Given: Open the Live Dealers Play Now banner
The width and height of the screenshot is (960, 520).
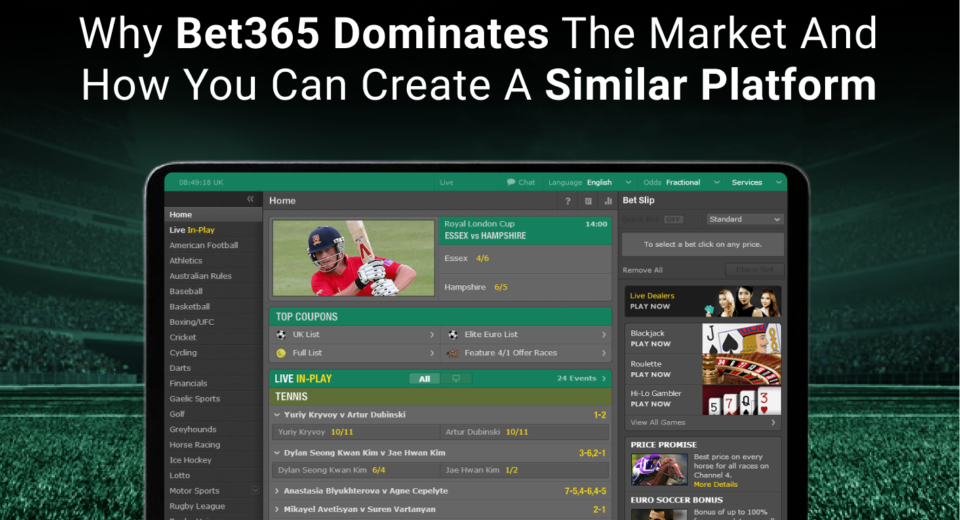Looking at the screenshot, I should click(x=702, y=301).
